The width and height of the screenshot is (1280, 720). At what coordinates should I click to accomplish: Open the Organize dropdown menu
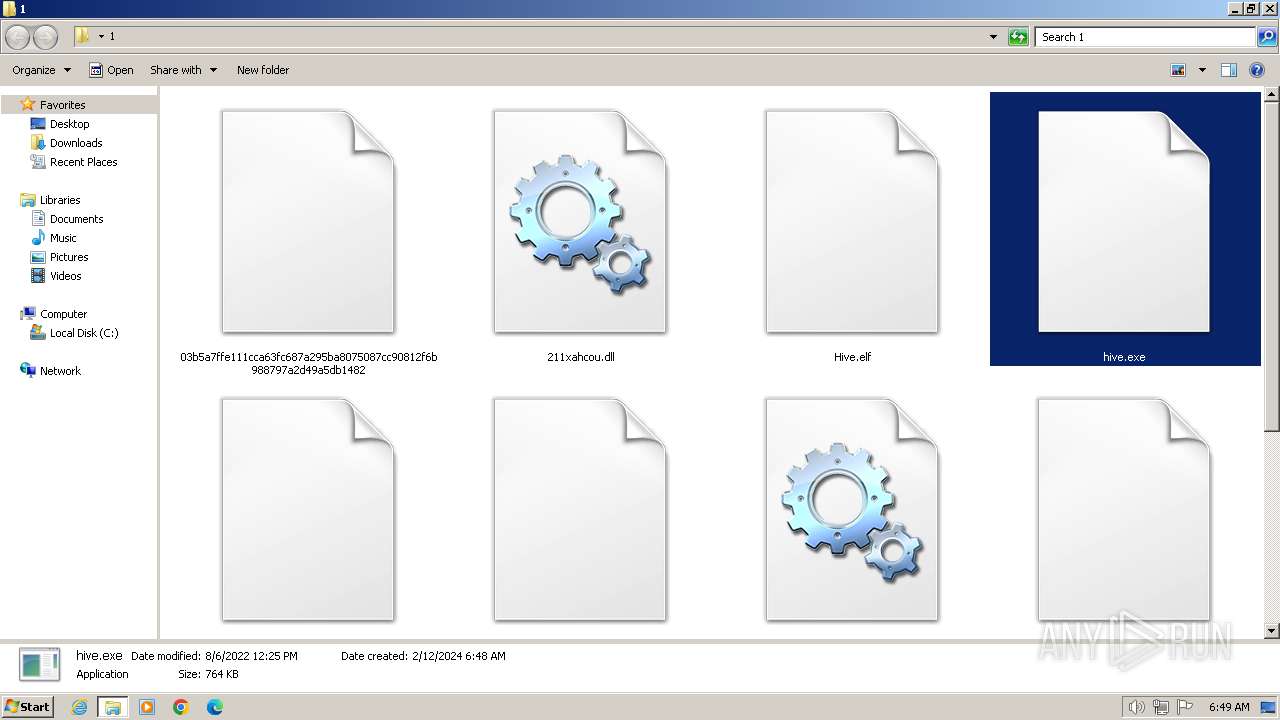tap(42, 70)
